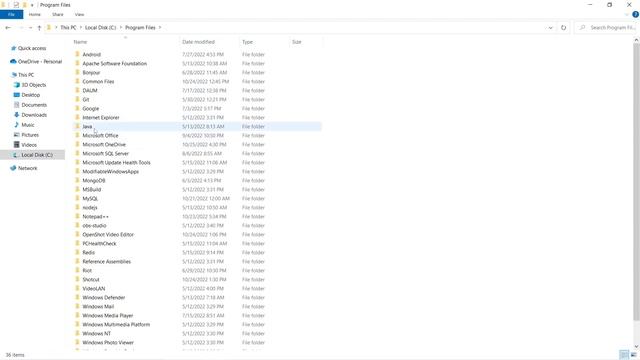Open the Help question mark icon

click(635, 15)
